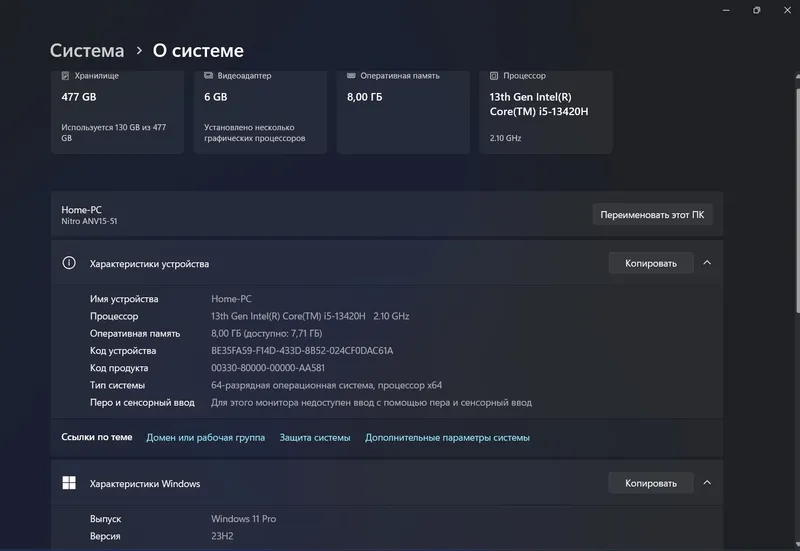Viewport: 800px width, 551px height.
Task: Open Дополнительные параметры системы link
Action: pos(447,437)
